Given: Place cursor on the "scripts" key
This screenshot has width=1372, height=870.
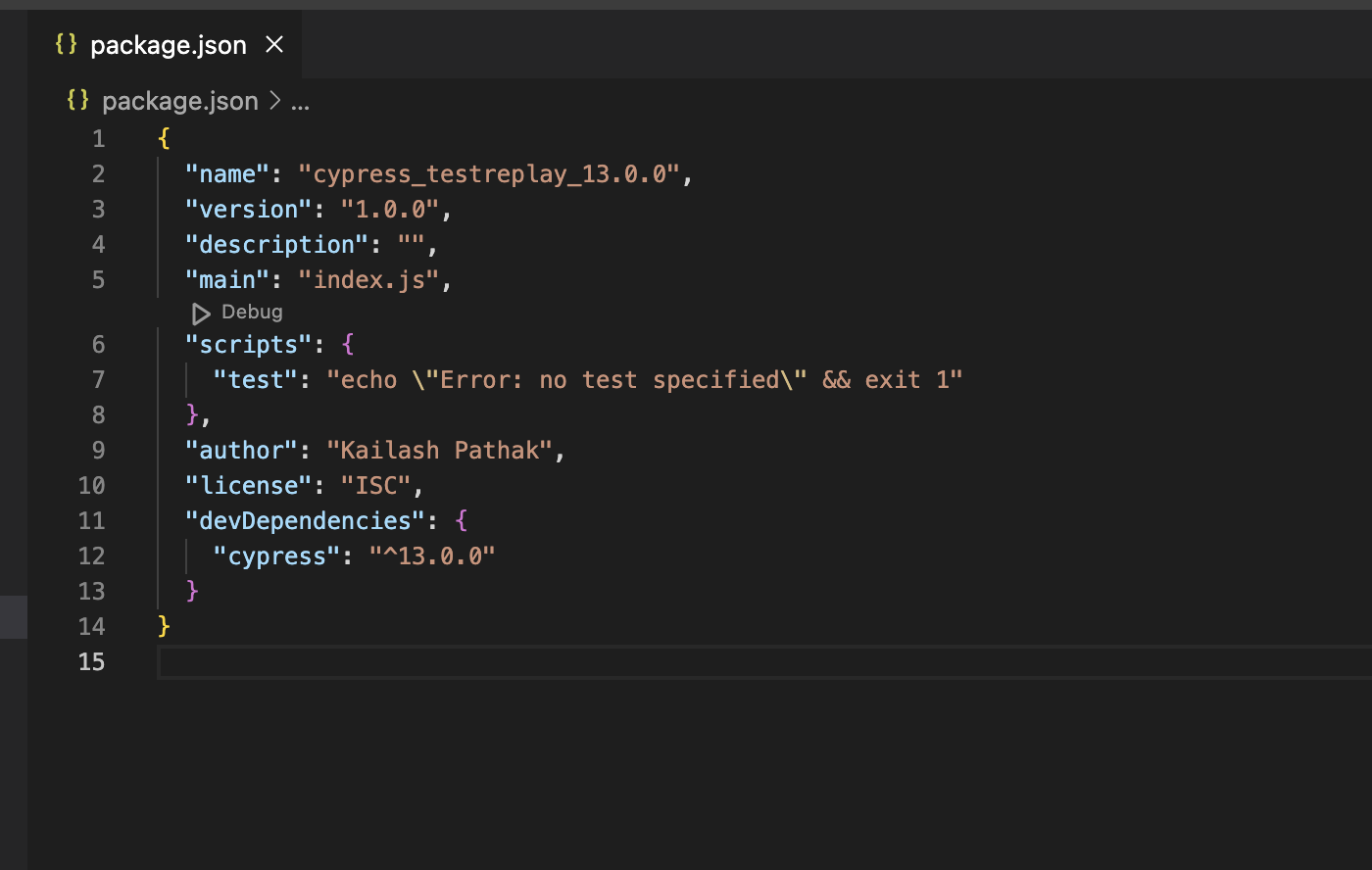Looking at the screenshot, I should click(249, 345).
